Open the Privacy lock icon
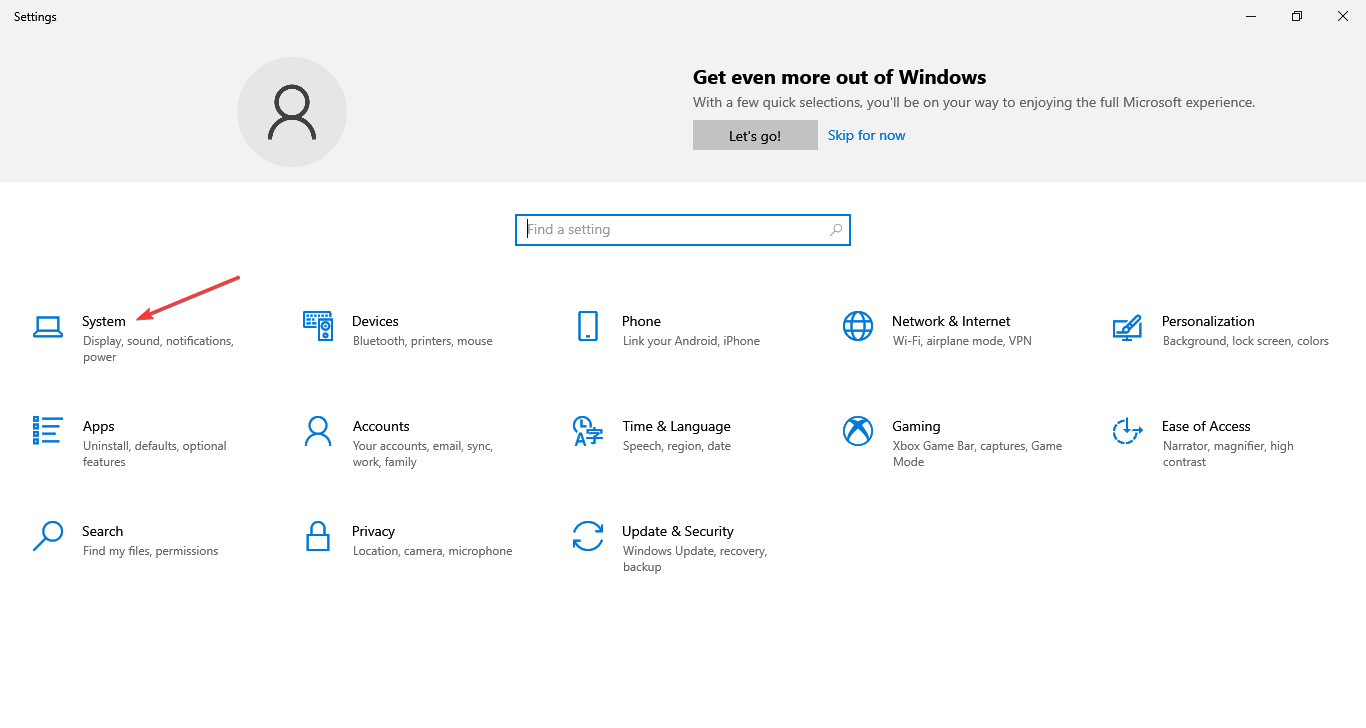 318,536
